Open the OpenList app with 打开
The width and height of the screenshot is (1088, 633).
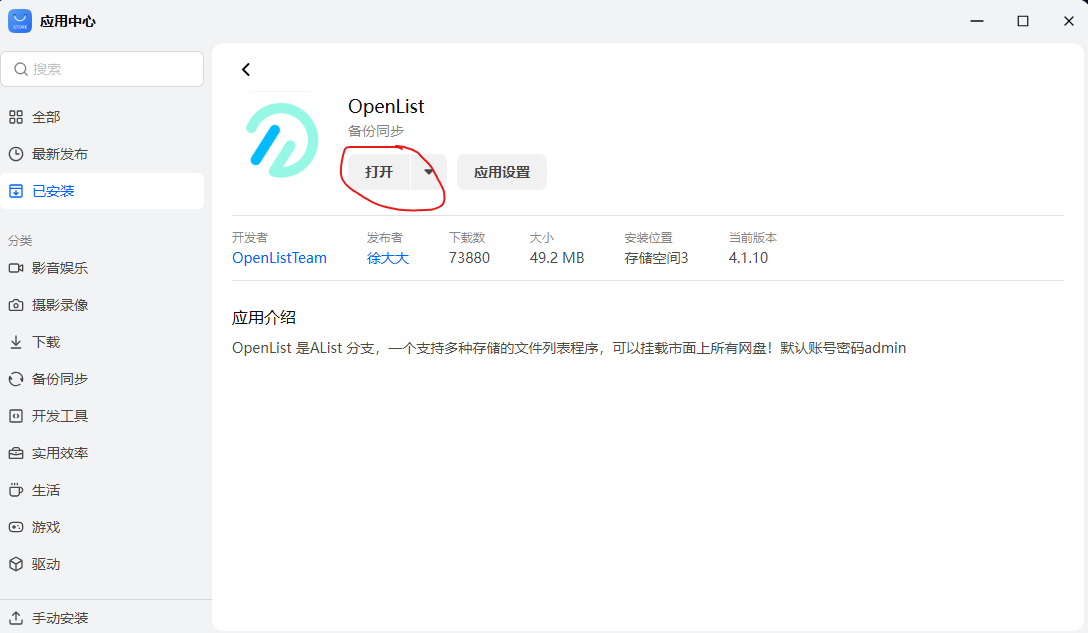379,171
